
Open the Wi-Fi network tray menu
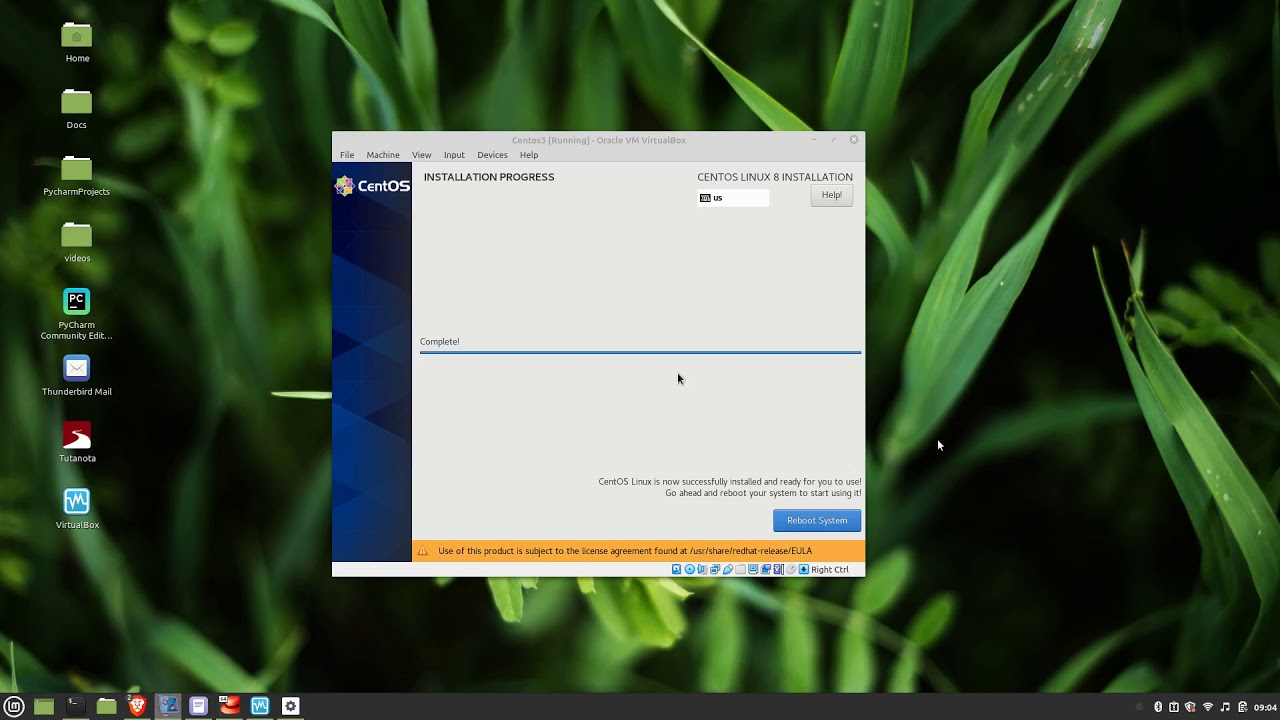1208,707
